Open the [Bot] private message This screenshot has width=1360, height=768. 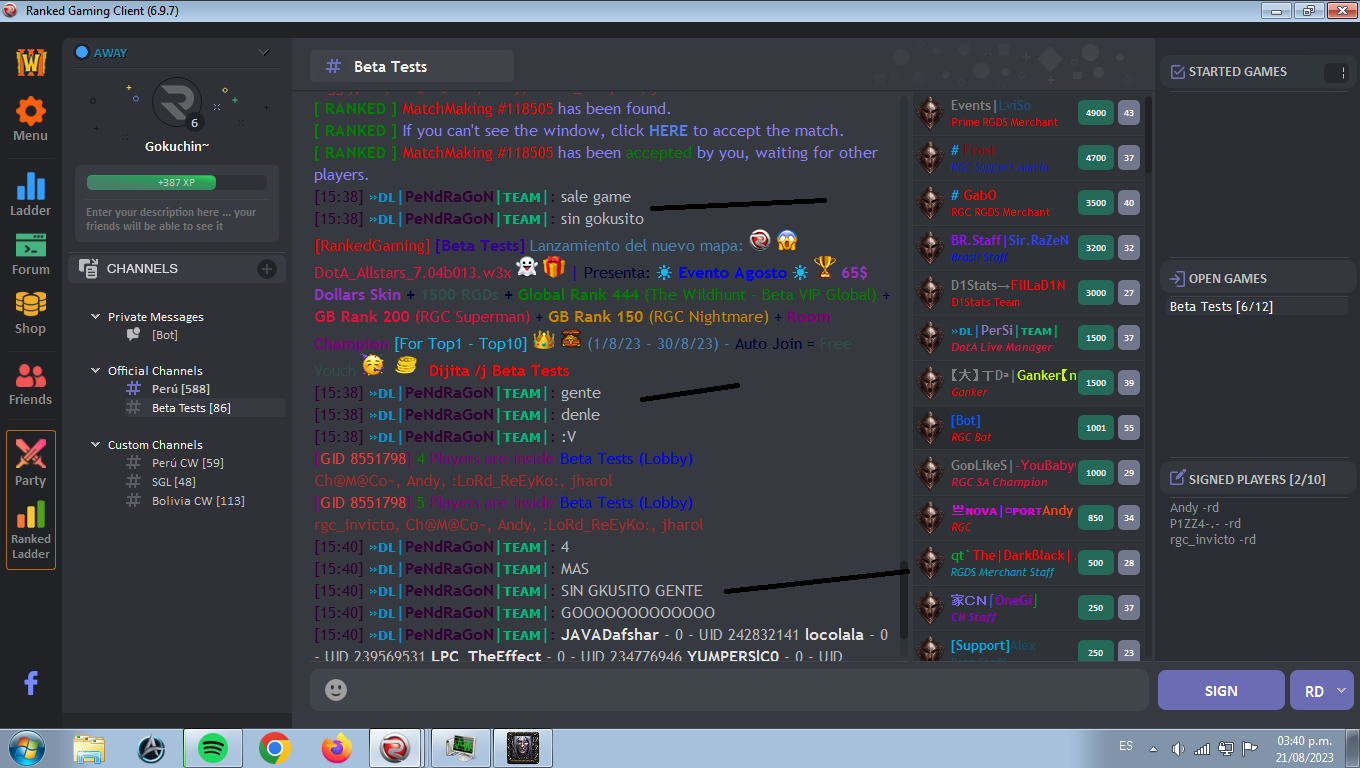[164, 335]
